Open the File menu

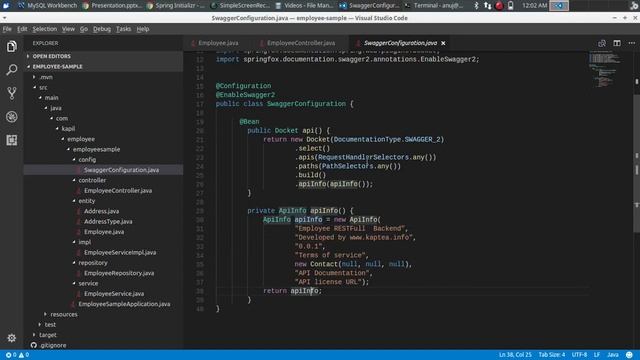coord(7,29)
